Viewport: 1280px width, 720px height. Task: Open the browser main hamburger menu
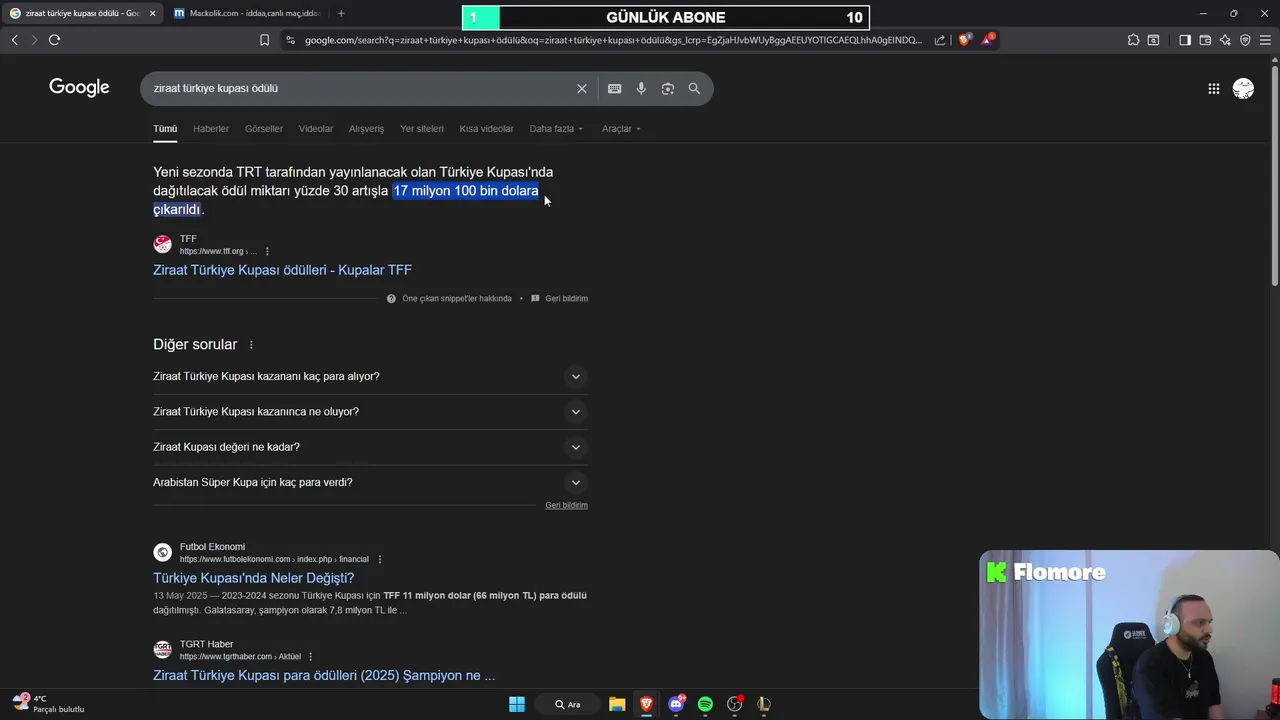click(1265, 40)
